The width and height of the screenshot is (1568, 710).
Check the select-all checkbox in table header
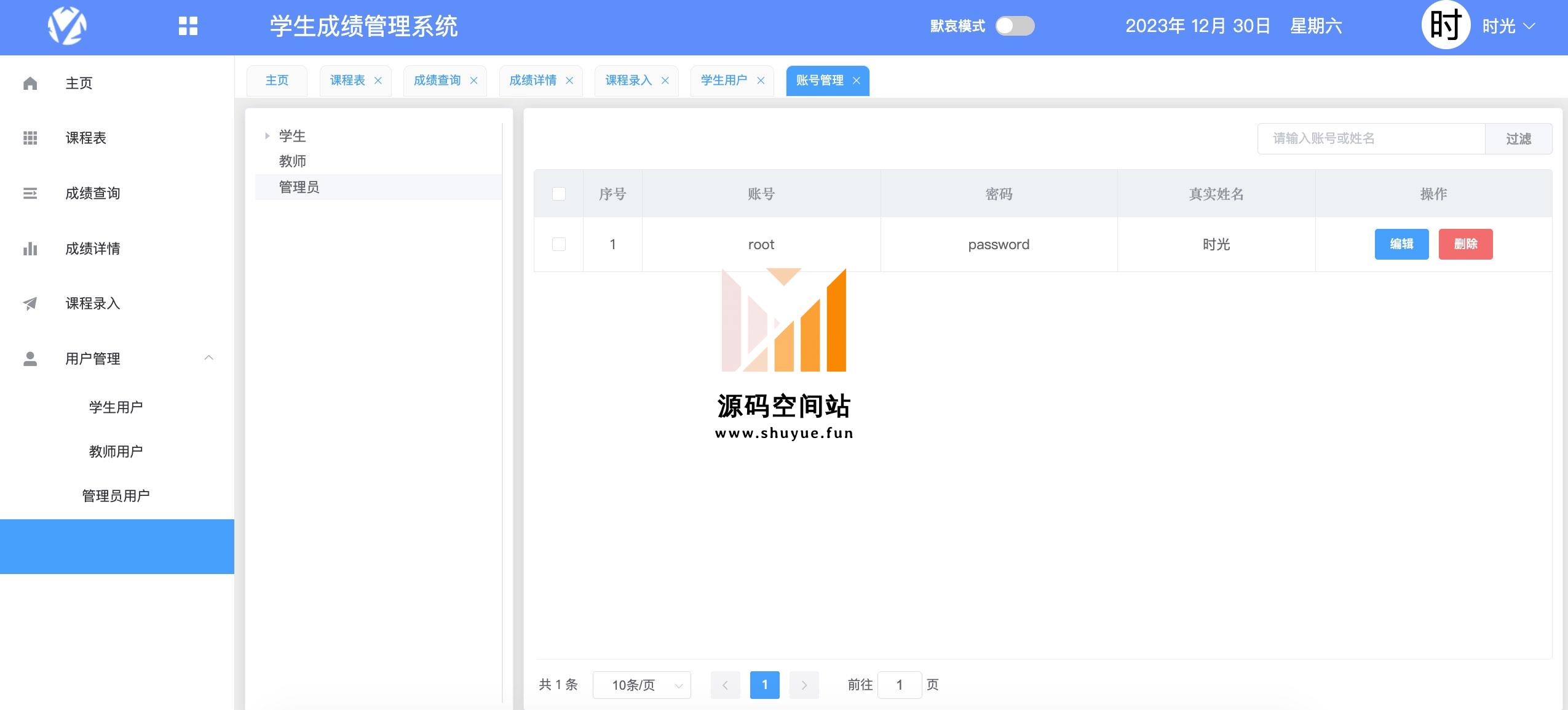[558, 194]
